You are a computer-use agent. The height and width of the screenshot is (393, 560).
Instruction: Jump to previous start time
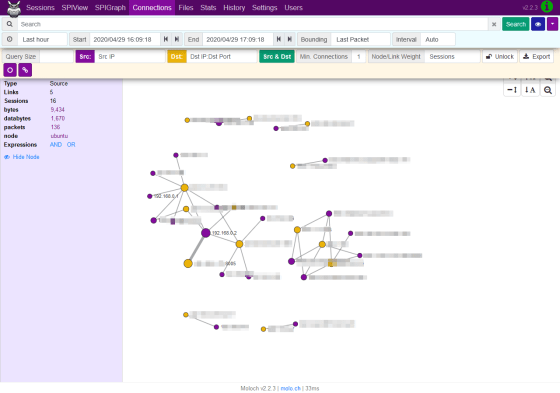point(166,39)
